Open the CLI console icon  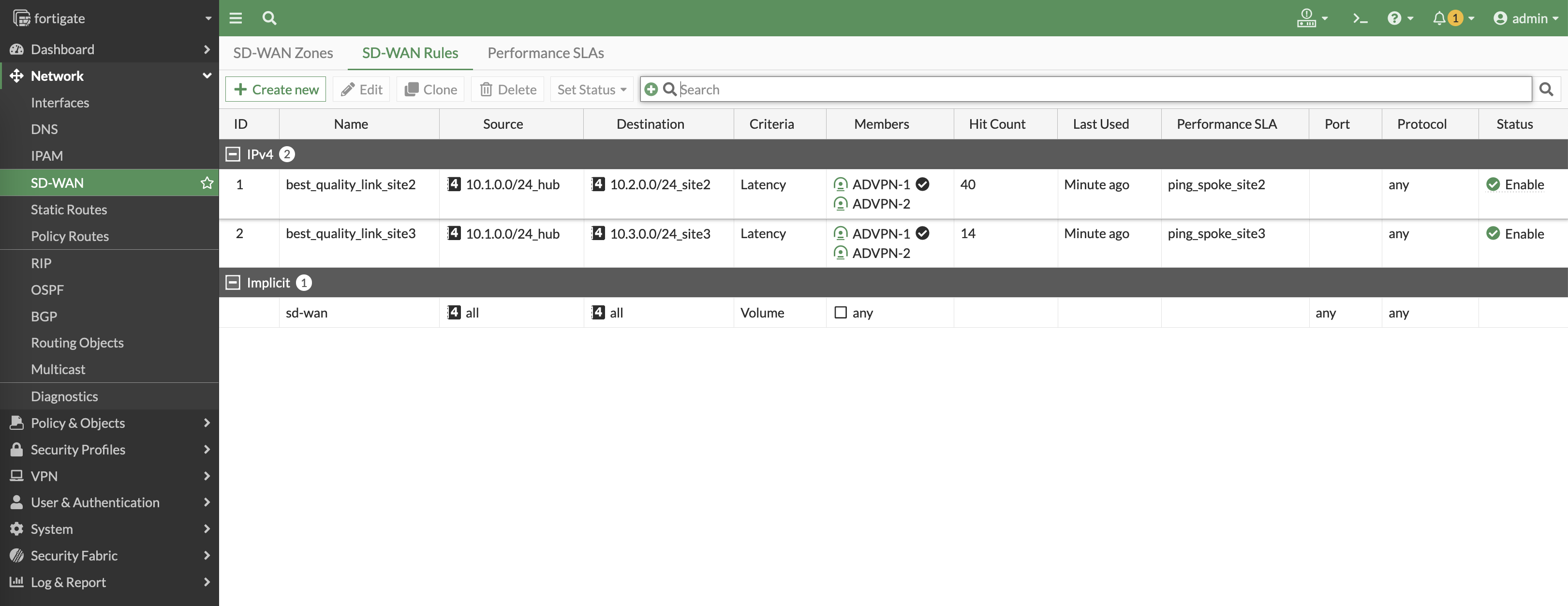[x=1360, y=18]
